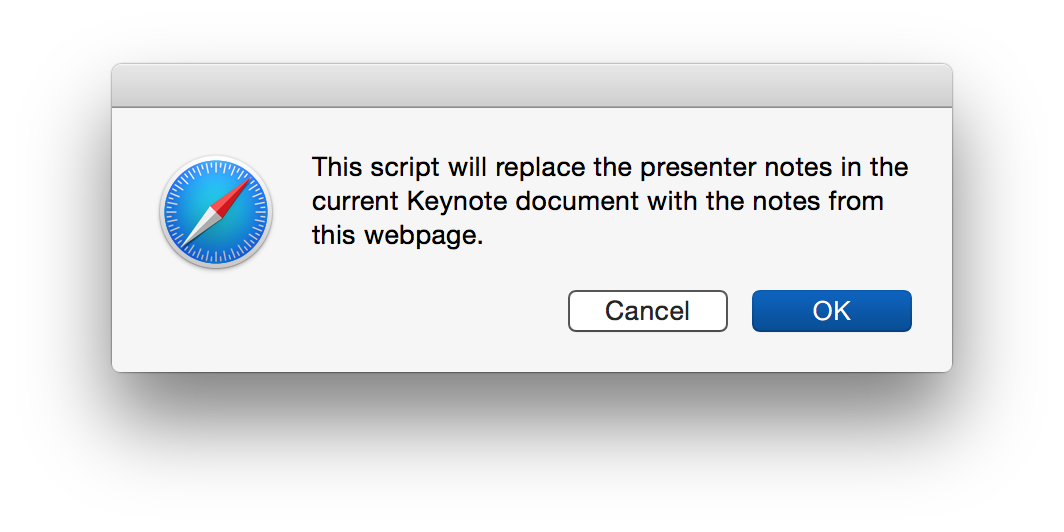1064x532 pixels.
Task: Click the blank dialog area below the Safari icon
Action: pos(216,319)
